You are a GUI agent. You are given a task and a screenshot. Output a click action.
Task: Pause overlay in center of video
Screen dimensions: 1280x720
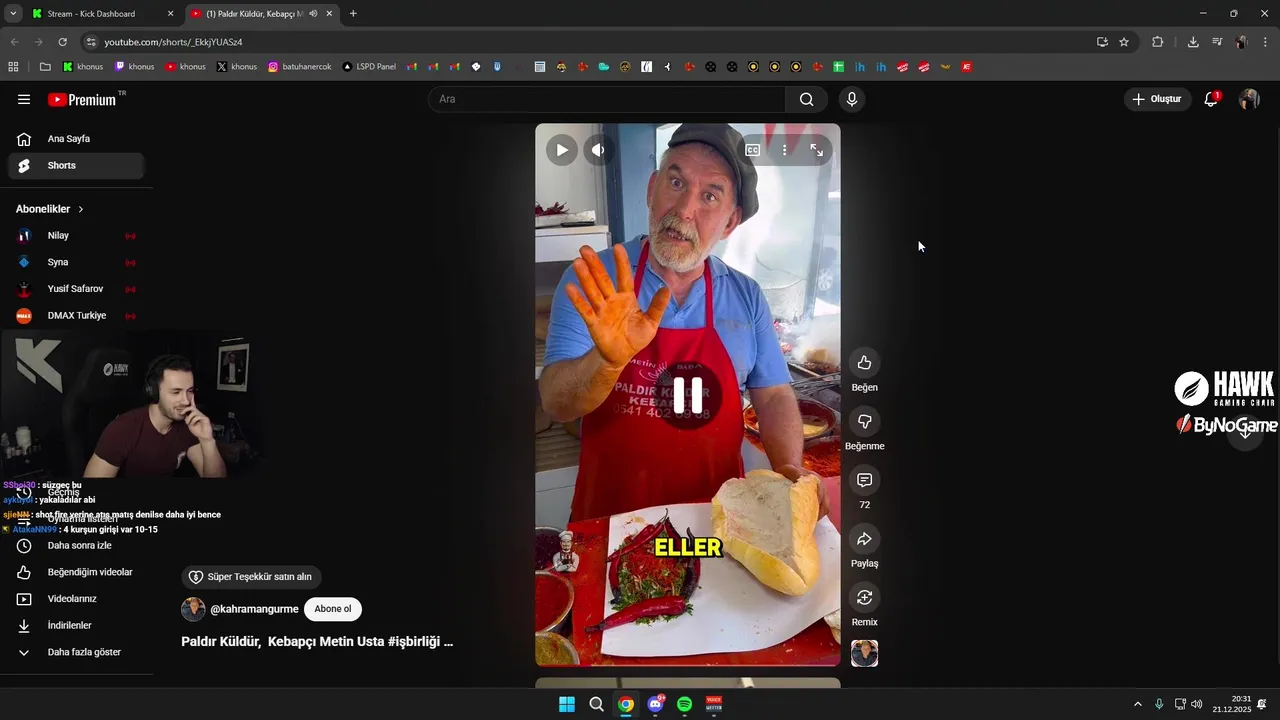[688, 395]
